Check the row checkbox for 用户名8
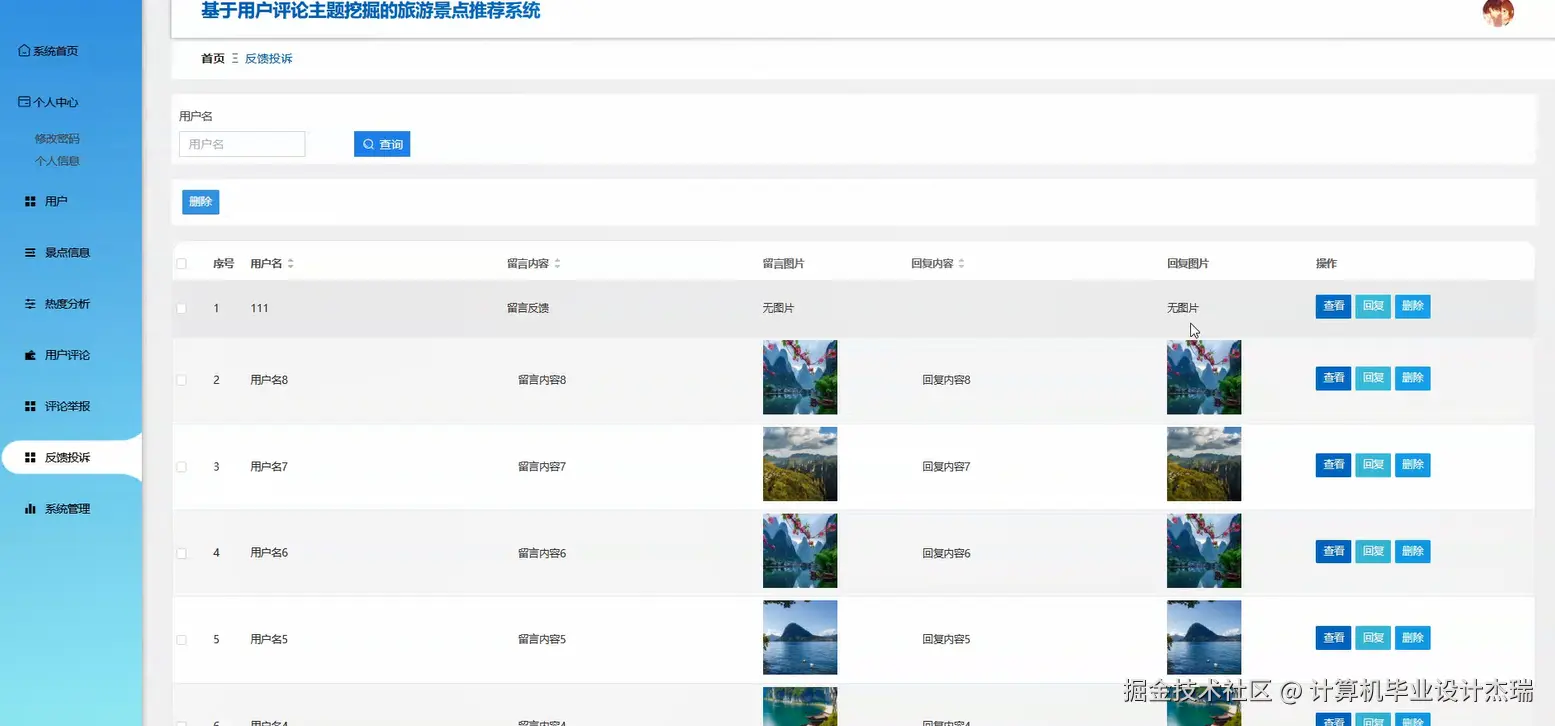Screen dimensions: 1555x726 pyautogui.click(x=182, y=380)
